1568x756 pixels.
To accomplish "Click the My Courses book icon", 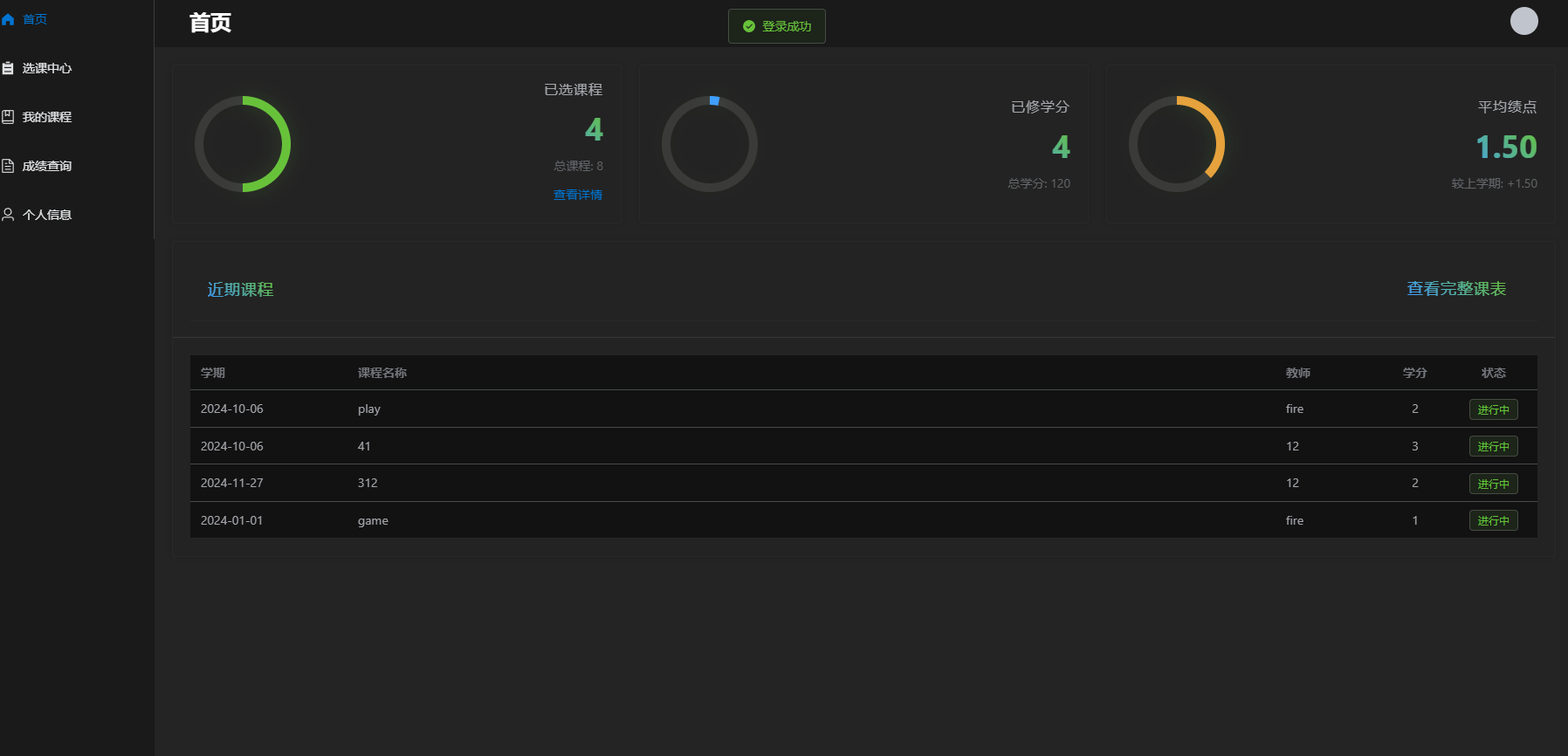I will (x=8, y=117).
